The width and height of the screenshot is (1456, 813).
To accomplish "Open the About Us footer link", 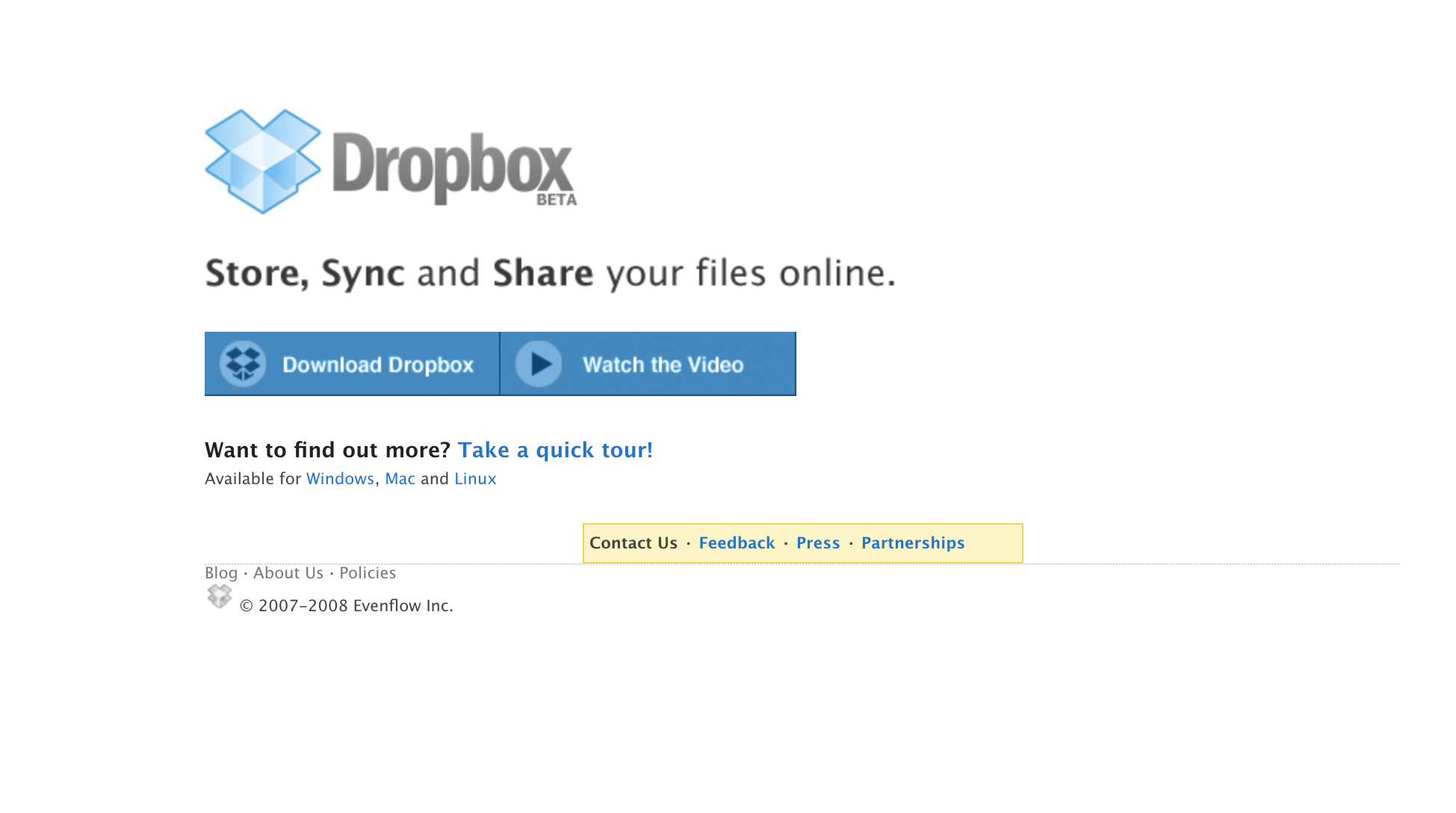I will coord(288,573).
